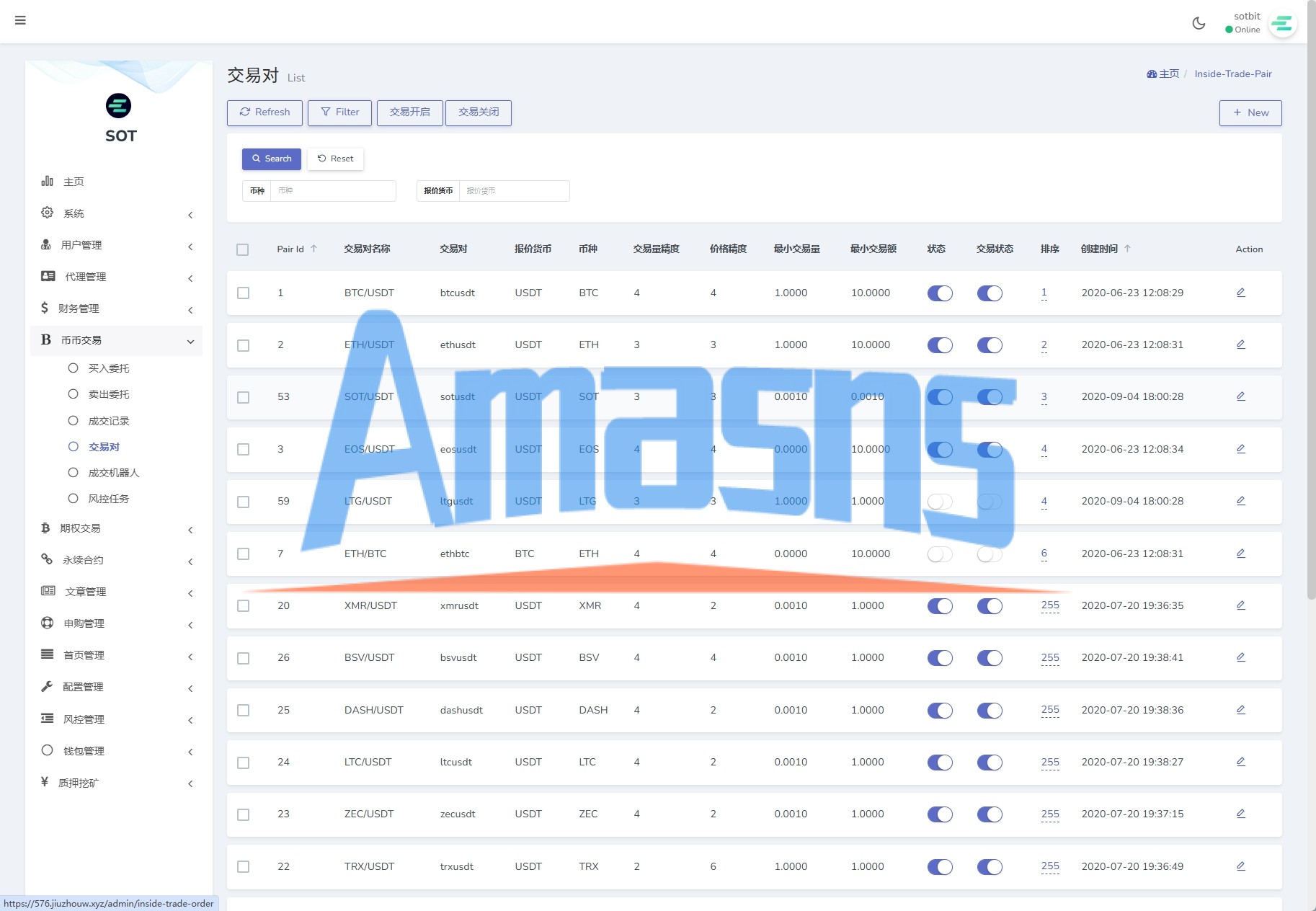The height and width of the screenshot is (911, 1316).
Task: Expand the 期权交易 menu chevron
Action: (190, 530)
